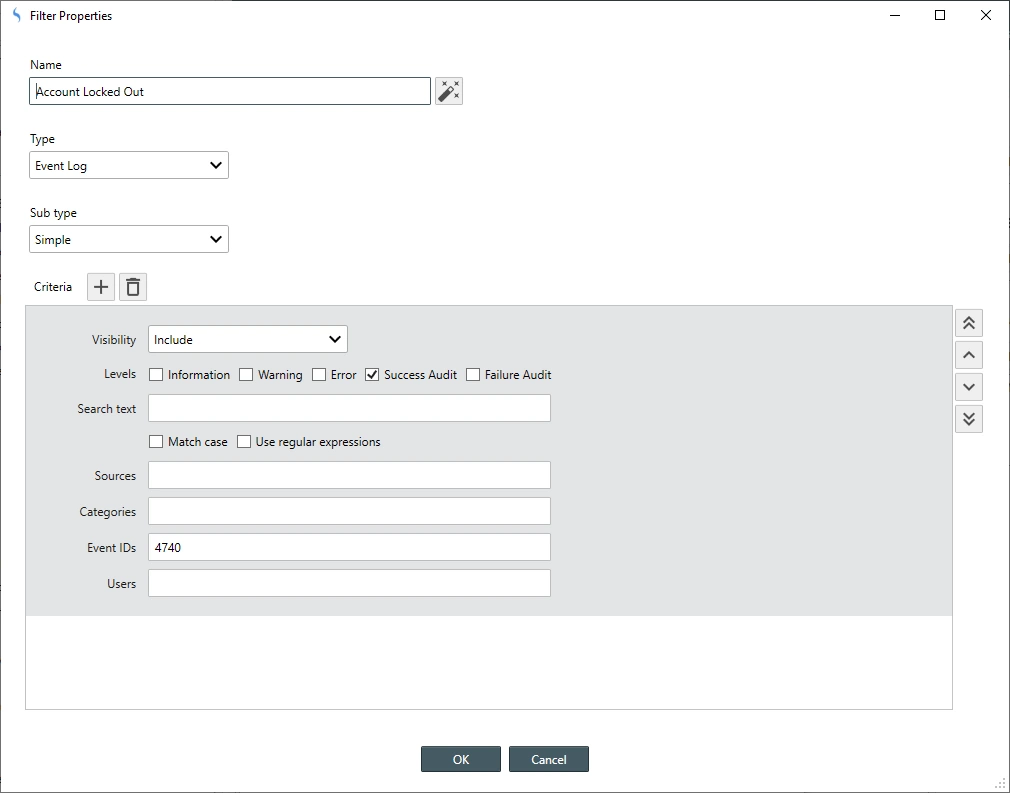Uncheck the Success Audit checkbox

pyautogui.click(x=372, y=375)
